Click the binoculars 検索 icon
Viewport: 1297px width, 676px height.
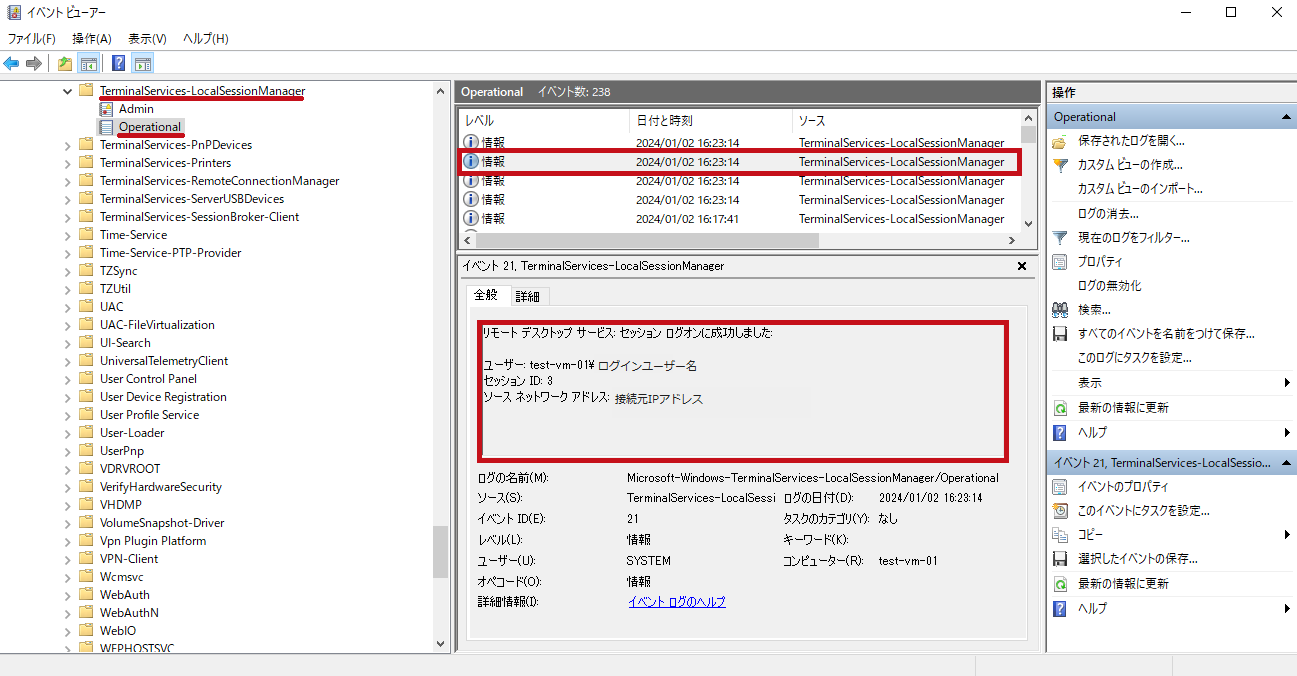[x=1060, y=310]
